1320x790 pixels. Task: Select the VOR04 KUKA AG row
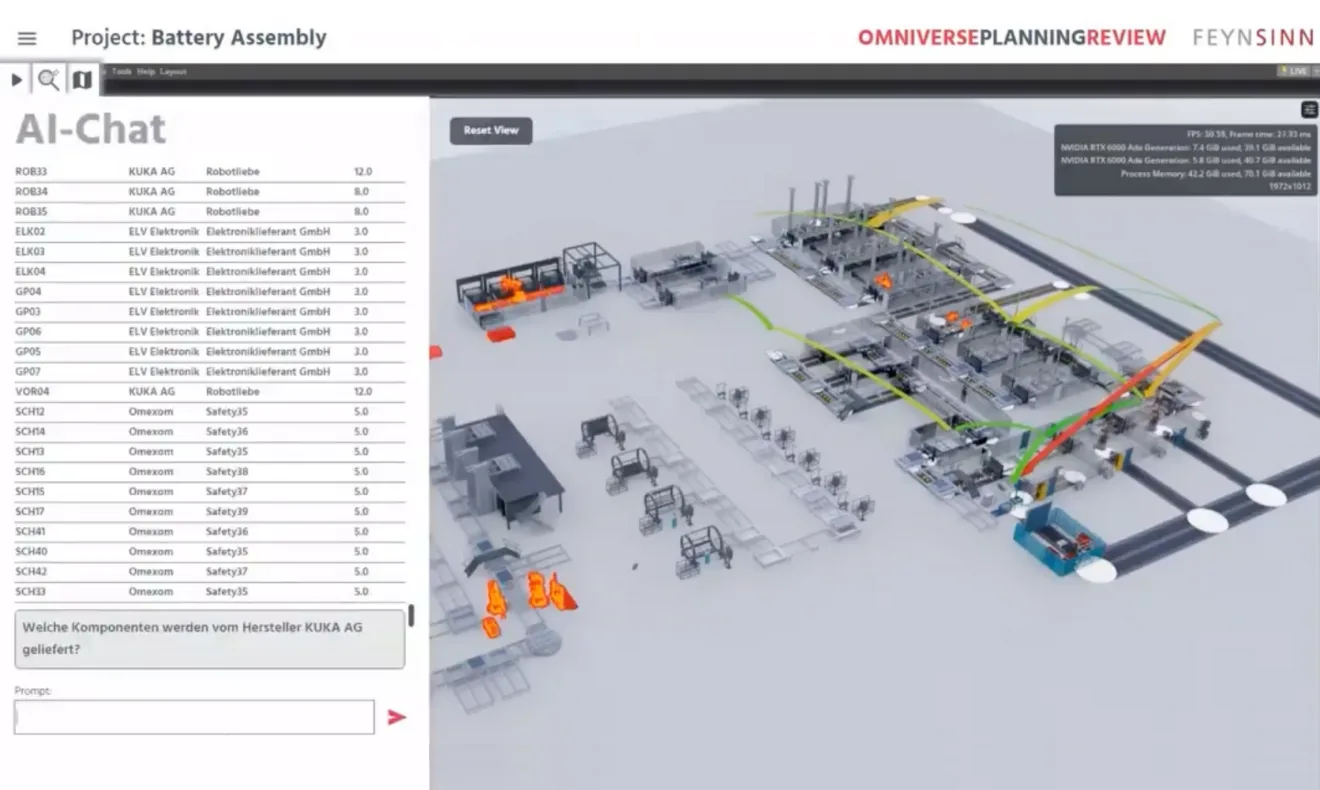coord(210,392)
